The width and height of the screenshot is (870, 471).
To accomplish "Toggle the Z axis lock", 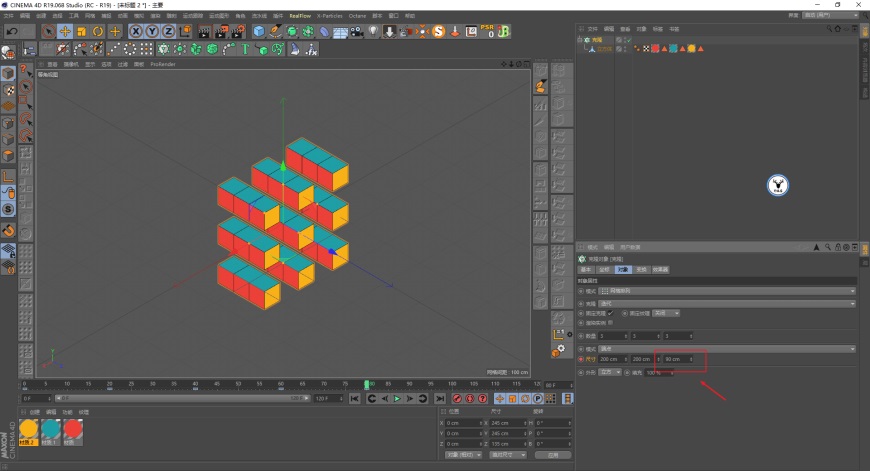I will [x=168, y=32].
